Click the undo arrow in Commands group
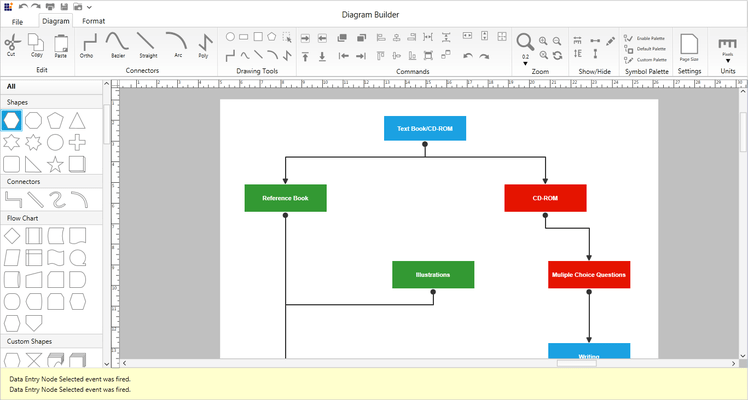 pyautogui.click(x=468, y=56)
